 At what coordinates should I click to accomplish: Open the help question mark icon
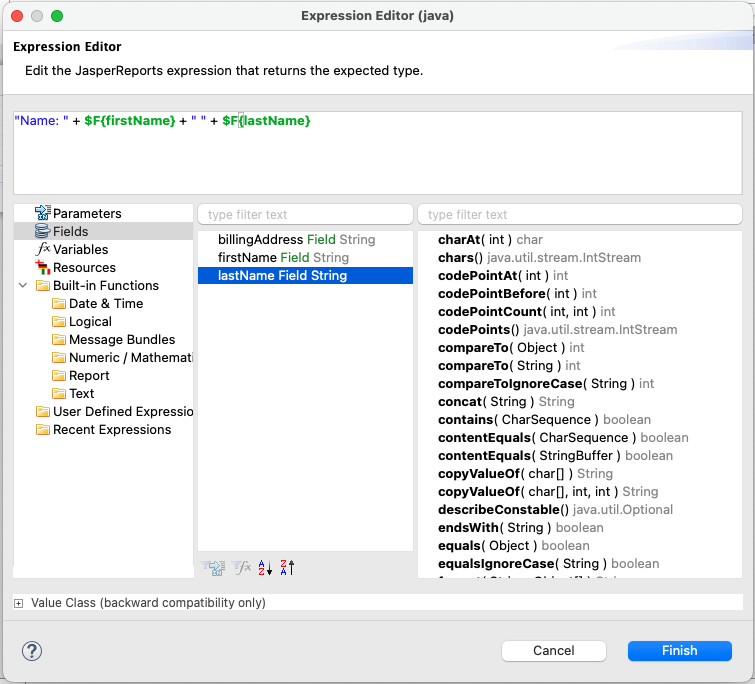[32, 651]
